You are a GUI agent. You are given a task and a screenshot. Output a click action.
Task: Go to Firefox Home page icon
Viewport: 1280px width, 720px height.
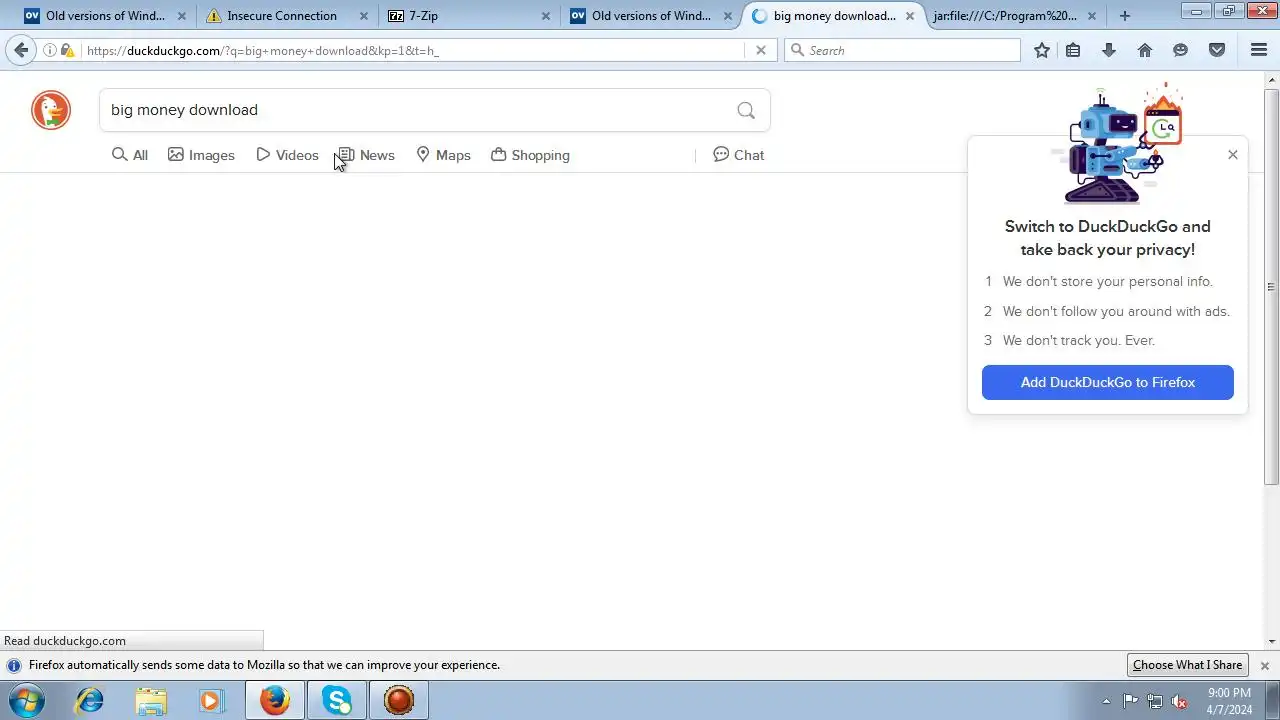point(1145,50)
